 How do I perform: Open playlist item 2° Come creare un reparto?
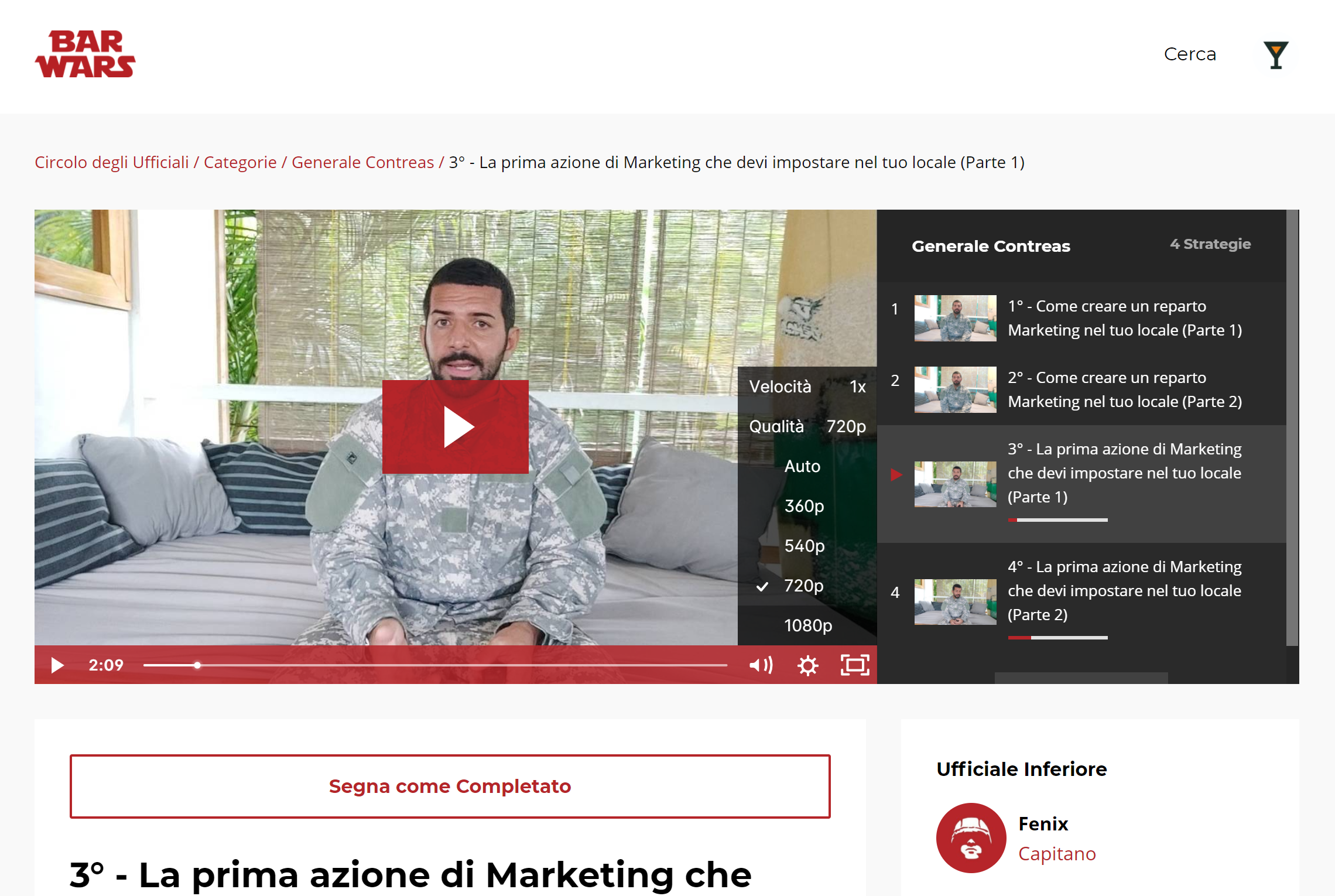click(1081, 389)
